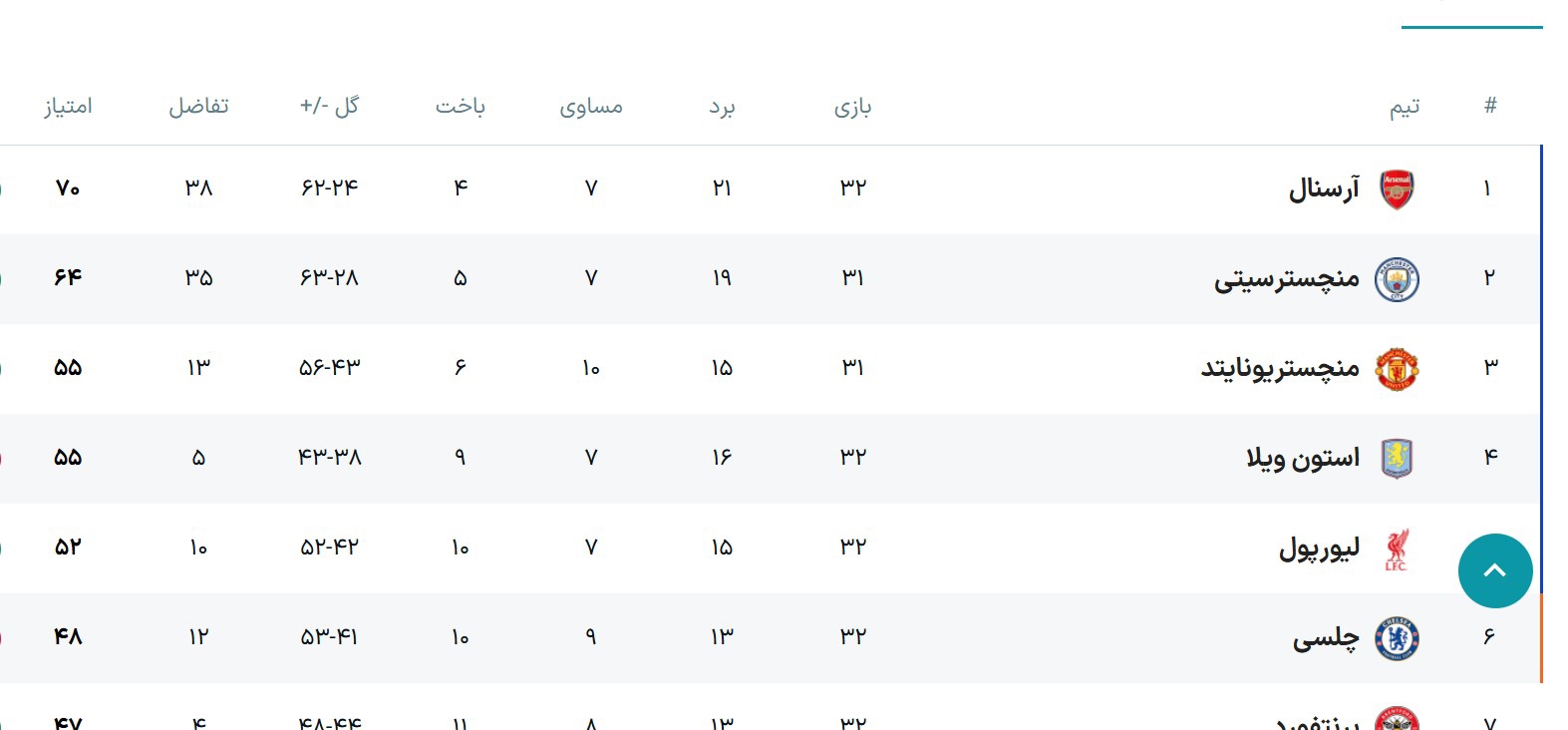The height and width of the screenshot is (730, 1568).
Task: Click the Chelsea club crest icon
Action: pyautogui.click(x=1397, y=638)
